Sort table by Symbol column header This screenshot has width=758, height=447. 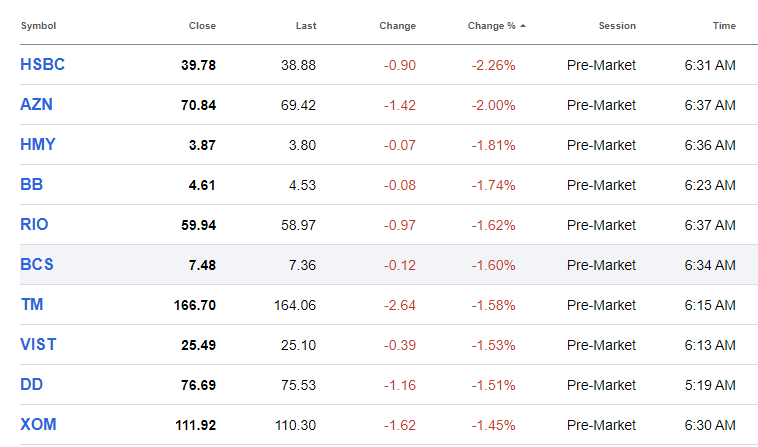38,25
